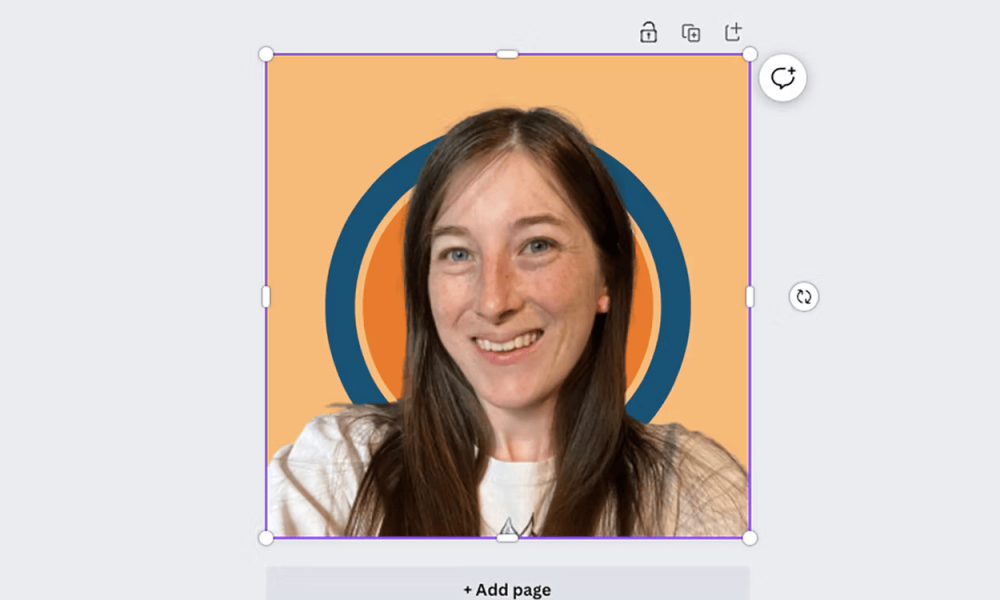Select the bottom-right corner resize handle

750,538
